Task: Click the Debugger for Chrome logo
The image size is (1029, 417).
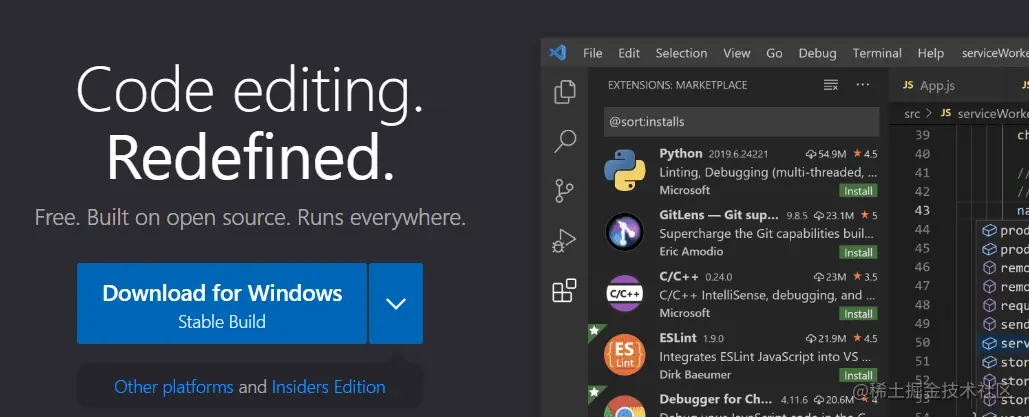Action: [624, 406]
